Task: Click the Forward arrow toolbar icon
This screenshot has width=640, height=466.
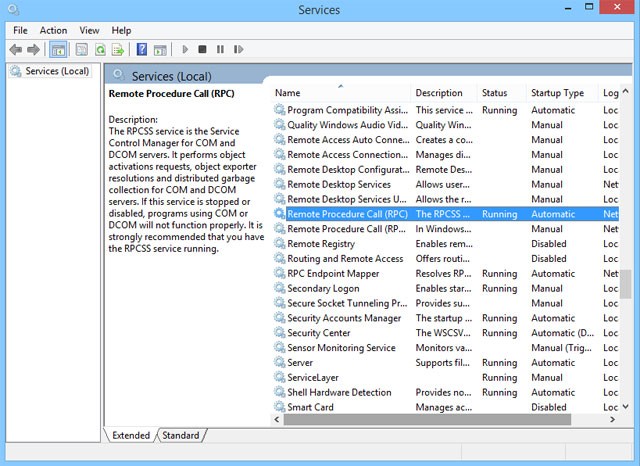Action: tap(33, 50)
